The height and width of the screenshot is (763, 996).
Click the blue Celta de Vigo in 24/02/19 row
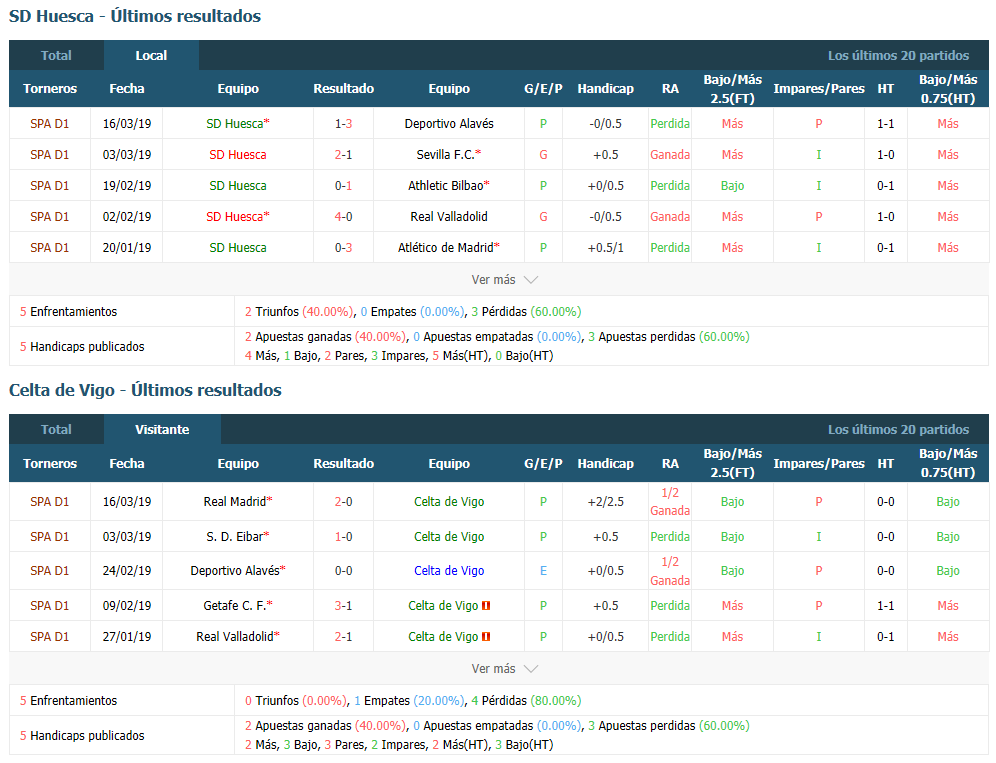pos(449,571)
